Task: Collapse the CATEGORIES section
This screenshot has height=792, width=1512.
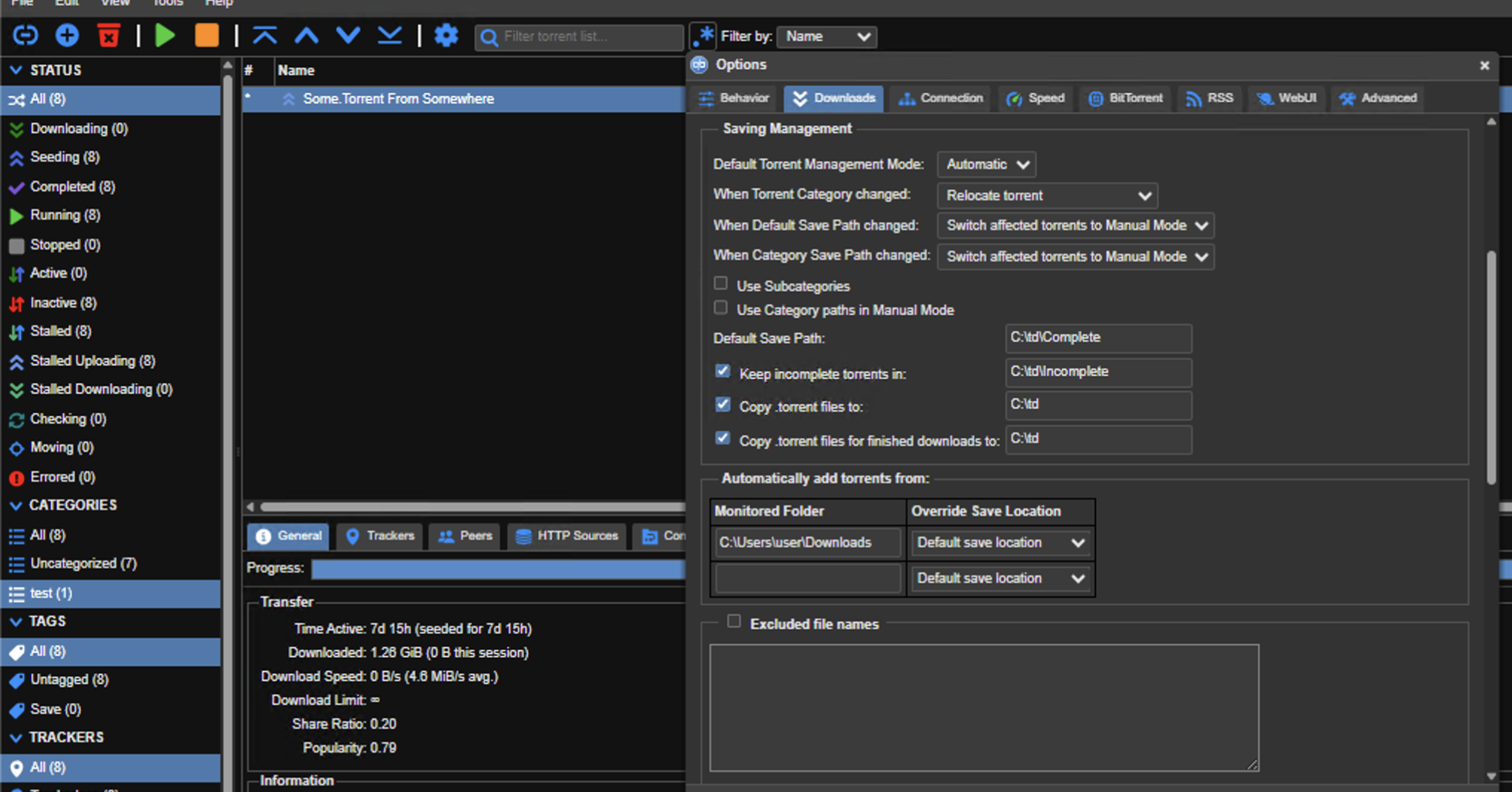Action: (16, 505)
